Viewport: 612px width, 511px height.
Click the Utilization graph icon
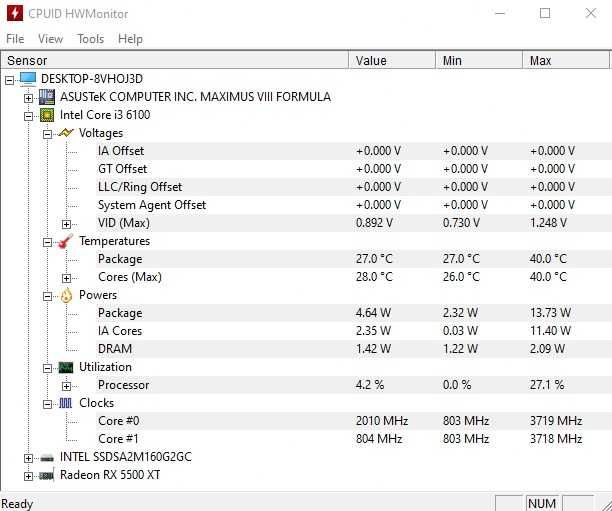point(66,367)
